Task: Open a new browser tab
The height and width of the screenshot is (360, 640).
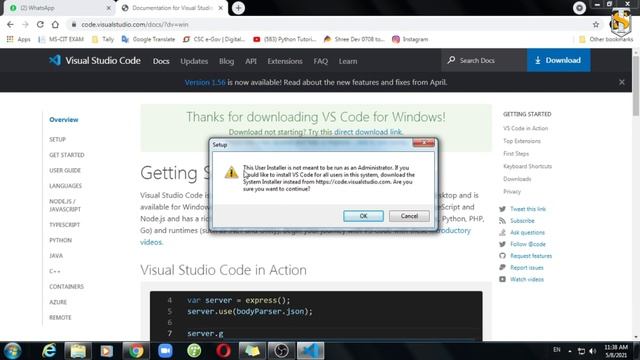Action: 238,8
